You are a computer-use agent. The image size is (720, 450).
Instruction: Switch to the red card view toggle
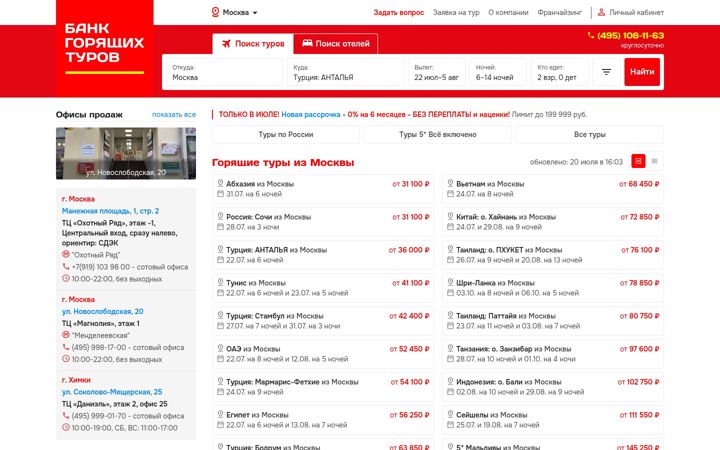pyautogui.click(x=638, y=161)
